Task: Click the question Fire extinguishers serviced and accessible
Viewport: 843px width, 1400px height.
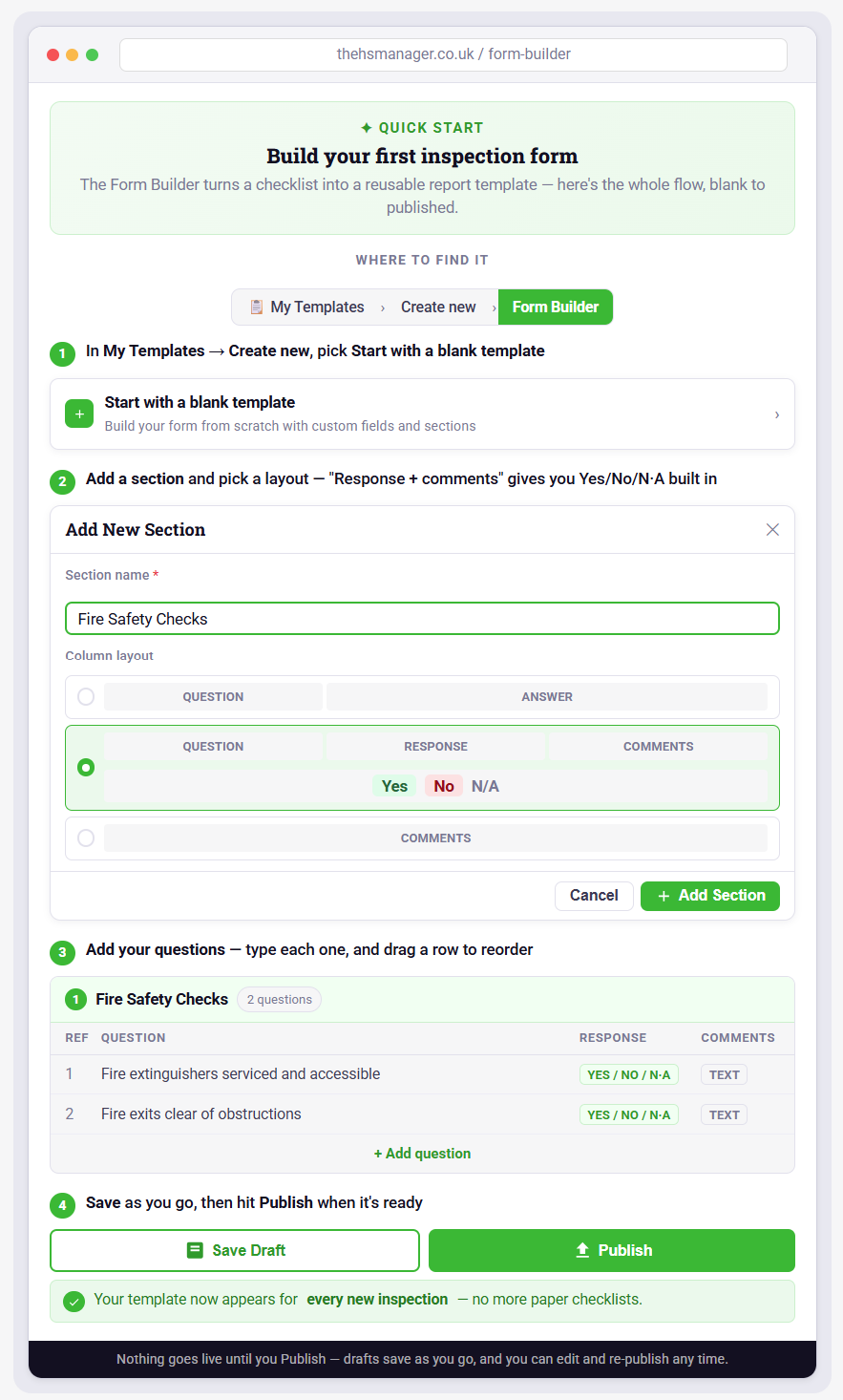Action: tap(241, 1074)
